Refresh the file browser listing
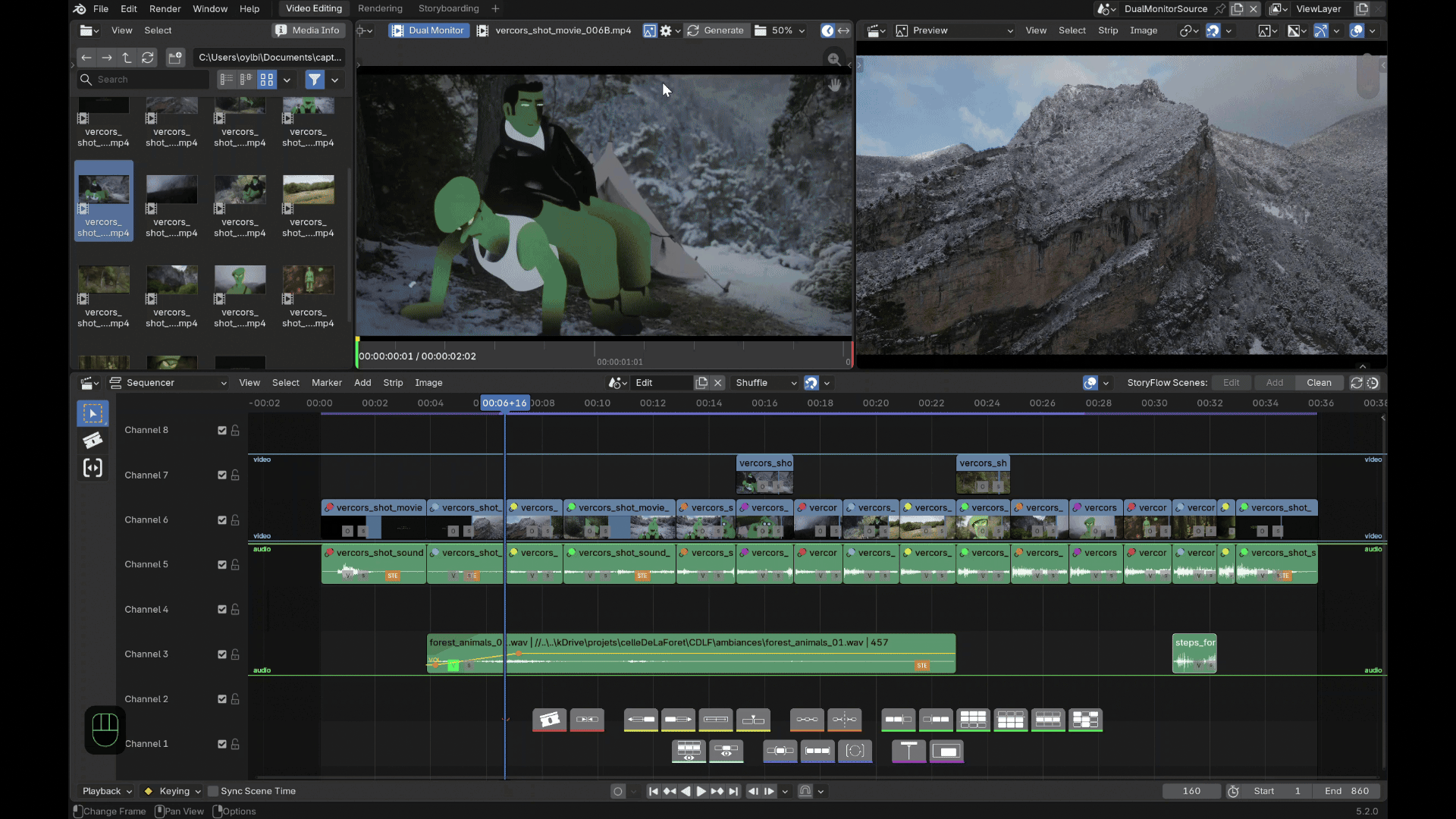Viewport: 1456px width, 819px height. pyautogui.click(x=148, y=58)
